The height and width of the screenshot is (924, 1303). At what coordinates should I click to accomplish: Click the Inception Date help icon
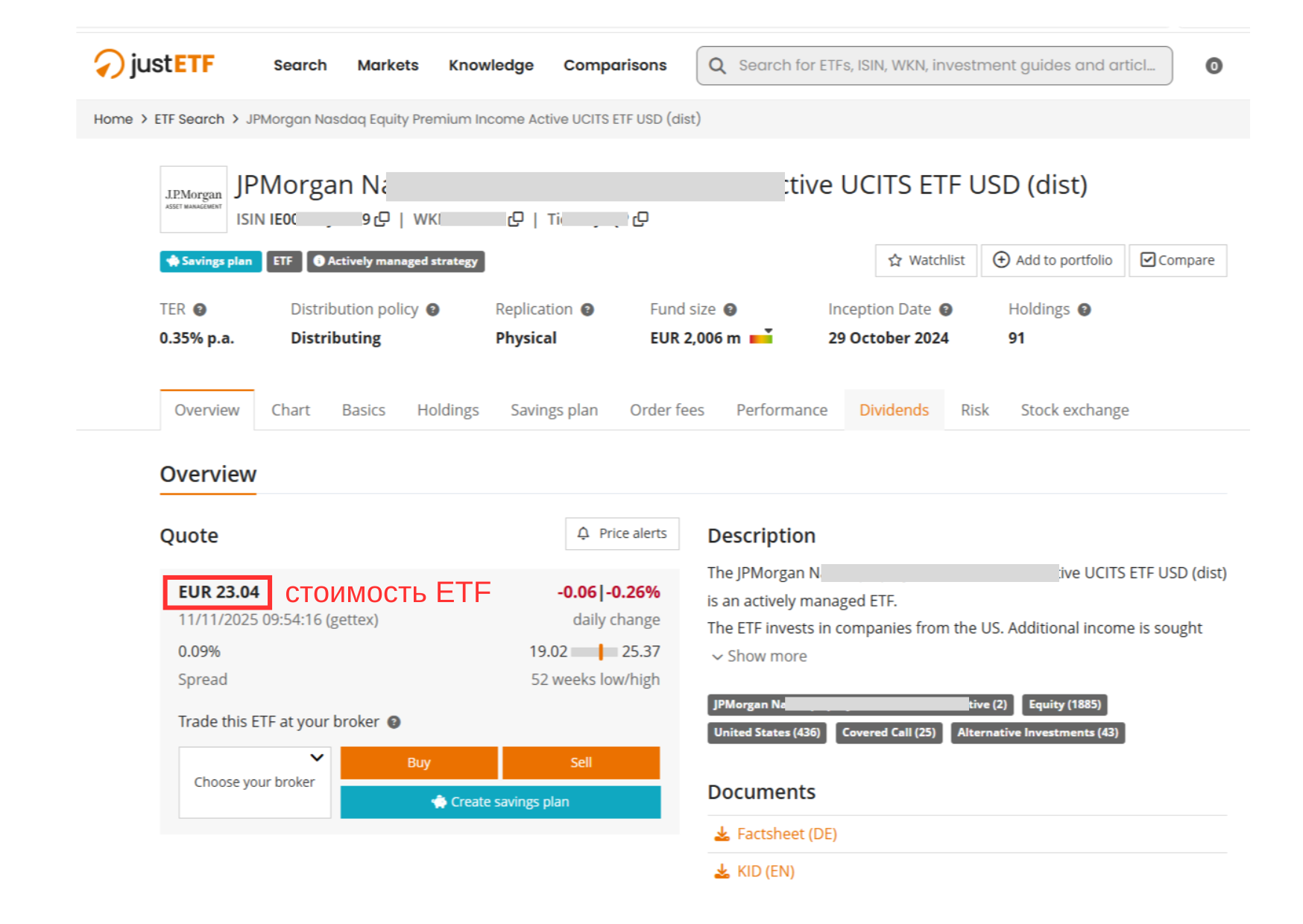coord(945,309)
